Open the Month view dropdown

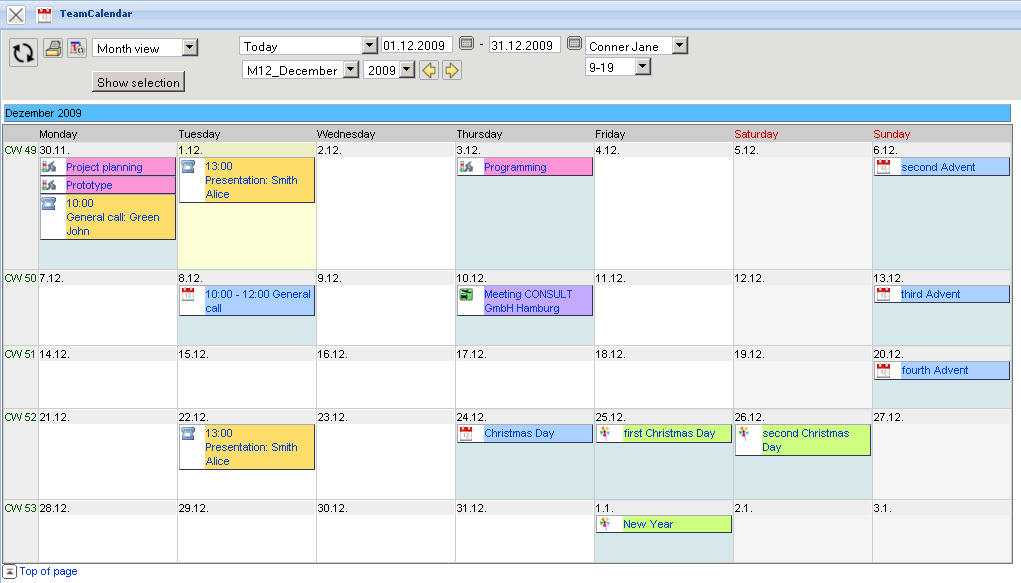pyautogui.click(x=190, y=47)
